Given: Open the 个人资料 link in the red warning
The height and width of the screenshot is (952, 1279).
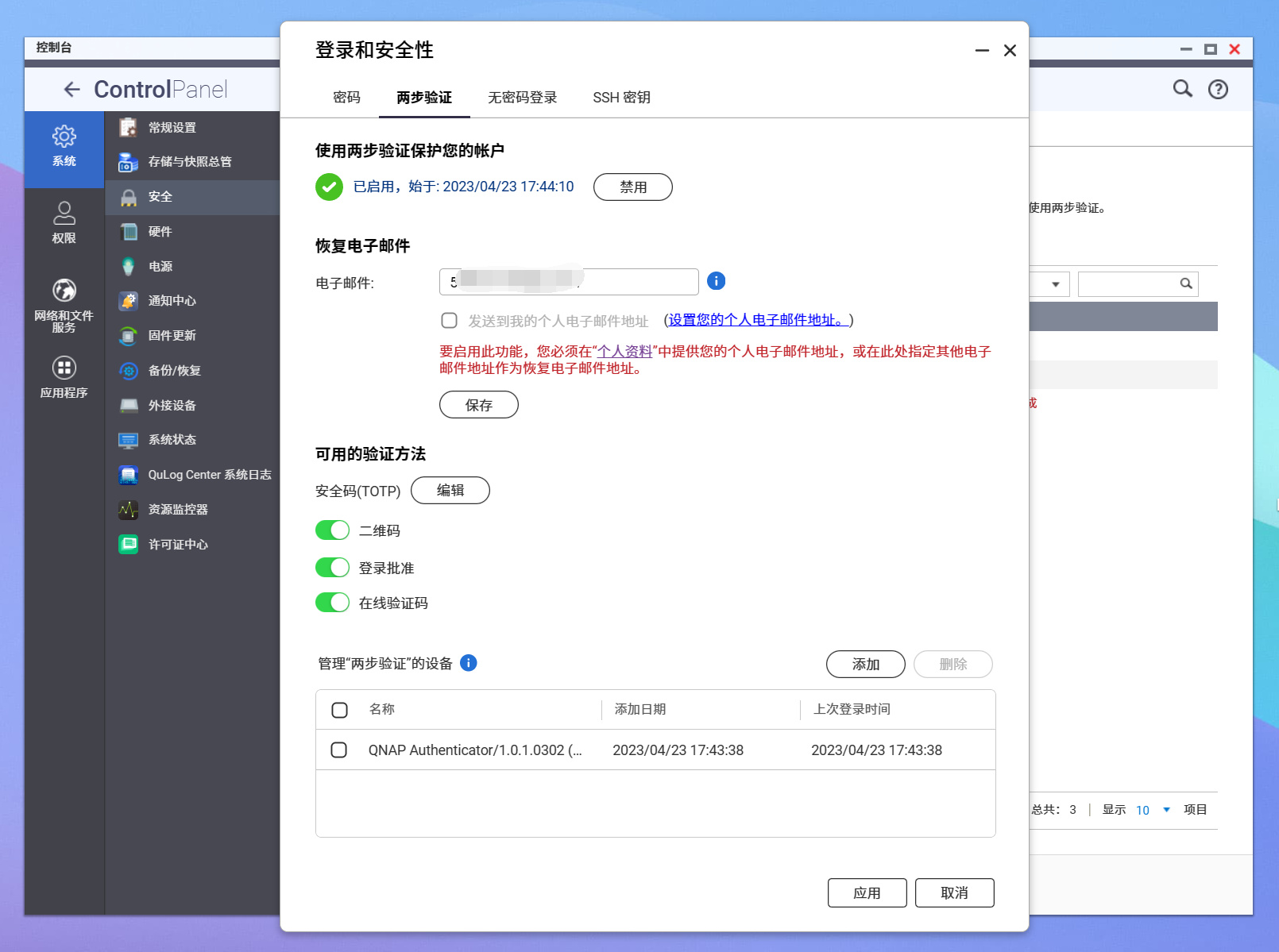Looking at the screenshot, I should pos(624,352).
